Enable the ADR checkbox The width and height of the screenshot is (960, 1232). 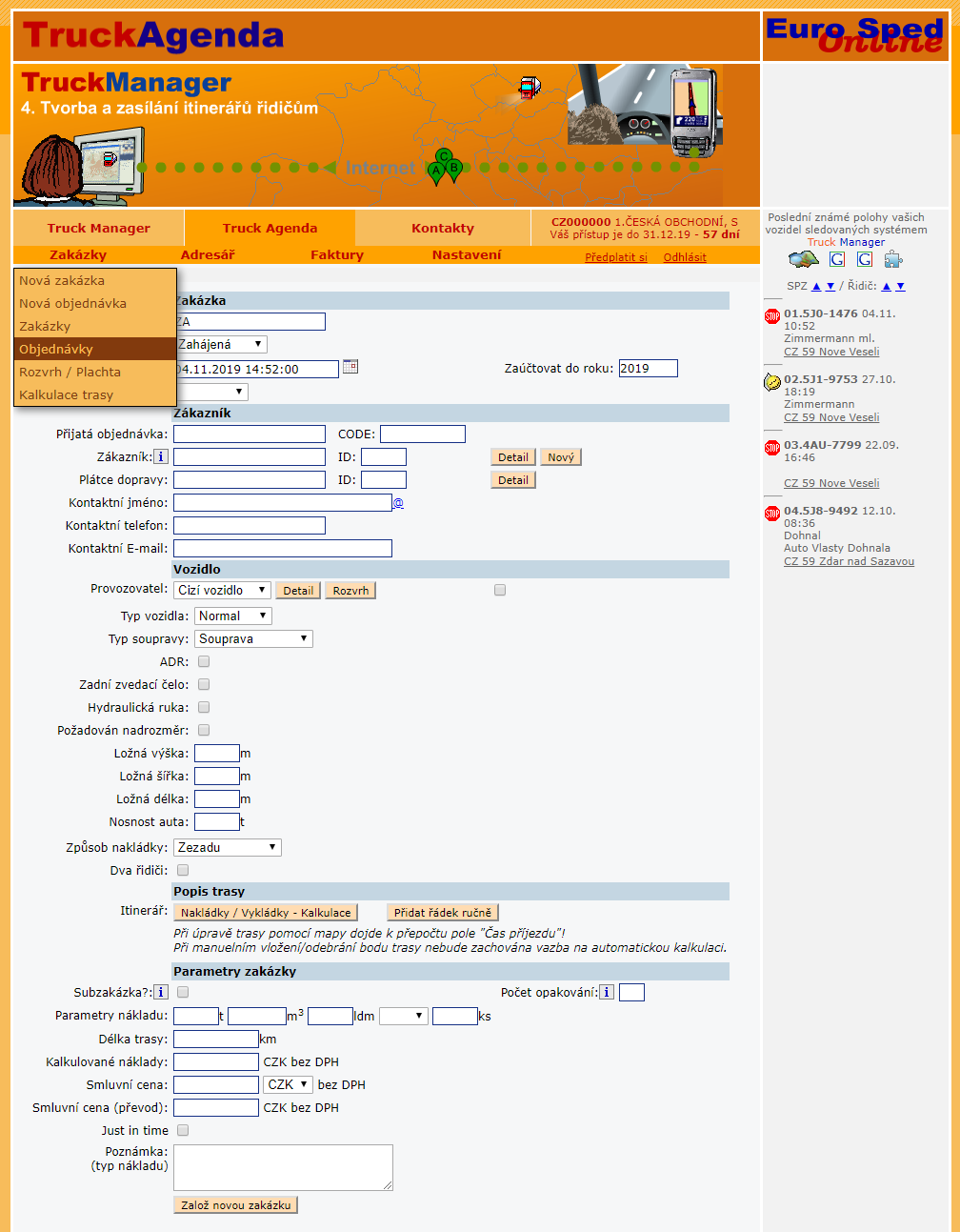[x=204, y=662]
